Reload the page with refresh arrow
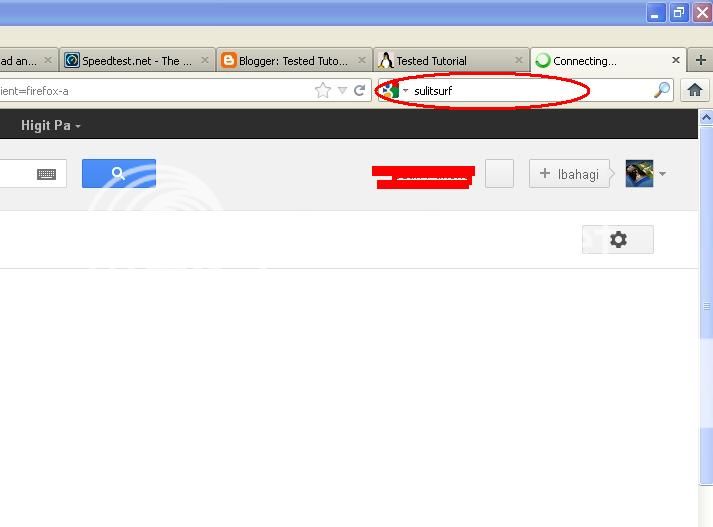Screen dimensions: 713x527 pyautogui.click(x=360, y=90)
